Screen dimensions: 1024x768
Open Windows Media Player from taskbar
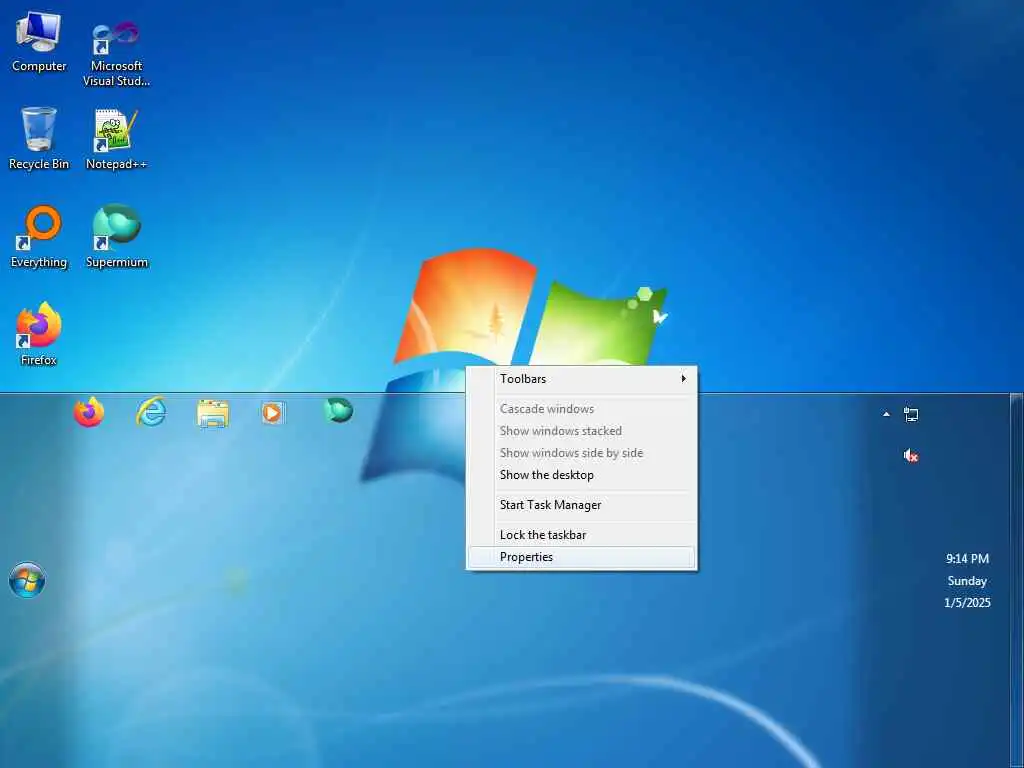pyautogui.click(x=273, y=413)
